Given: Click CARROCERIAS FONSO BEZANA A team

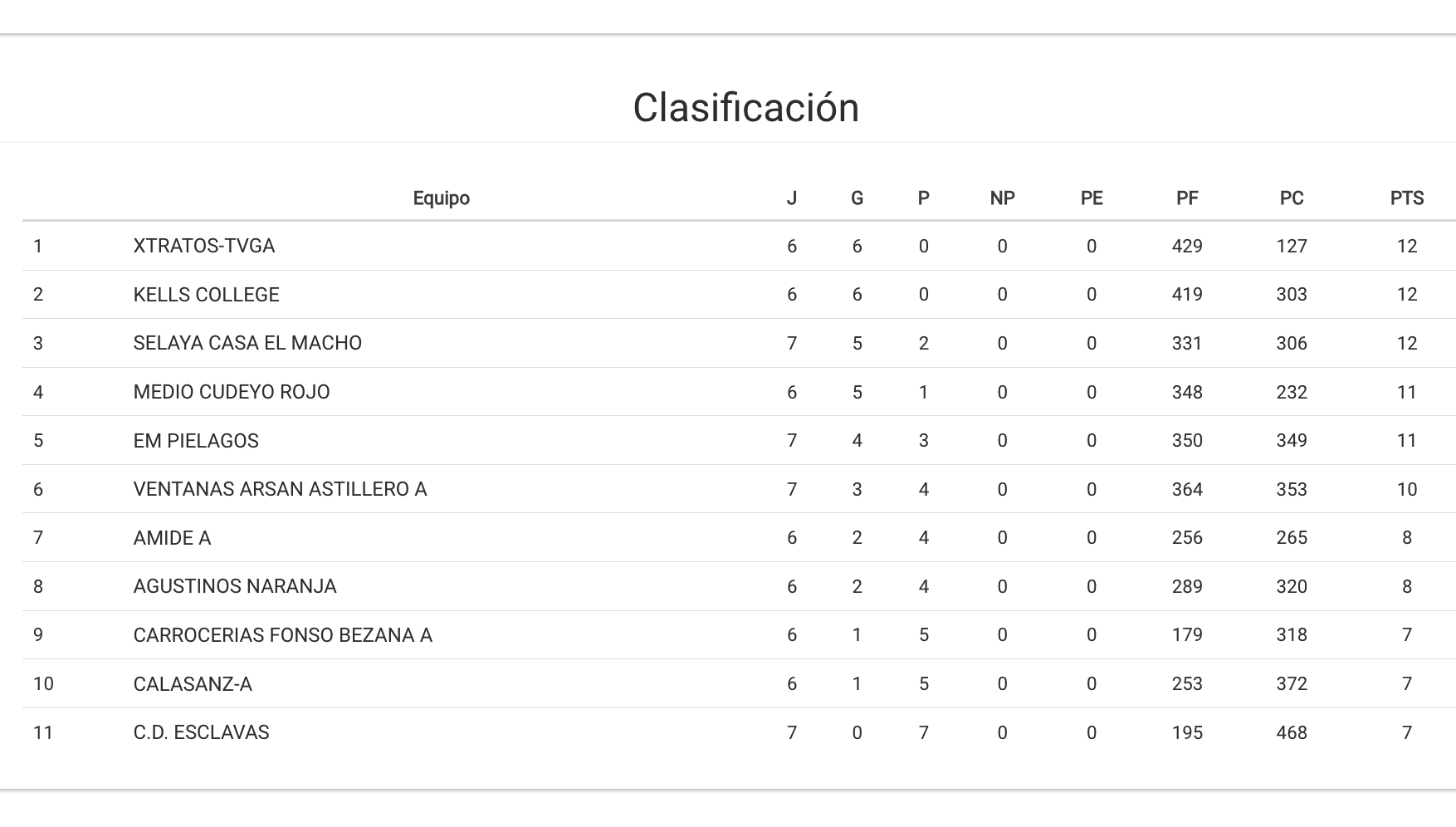Looking at the screenshot, I should tap(282, 635).
